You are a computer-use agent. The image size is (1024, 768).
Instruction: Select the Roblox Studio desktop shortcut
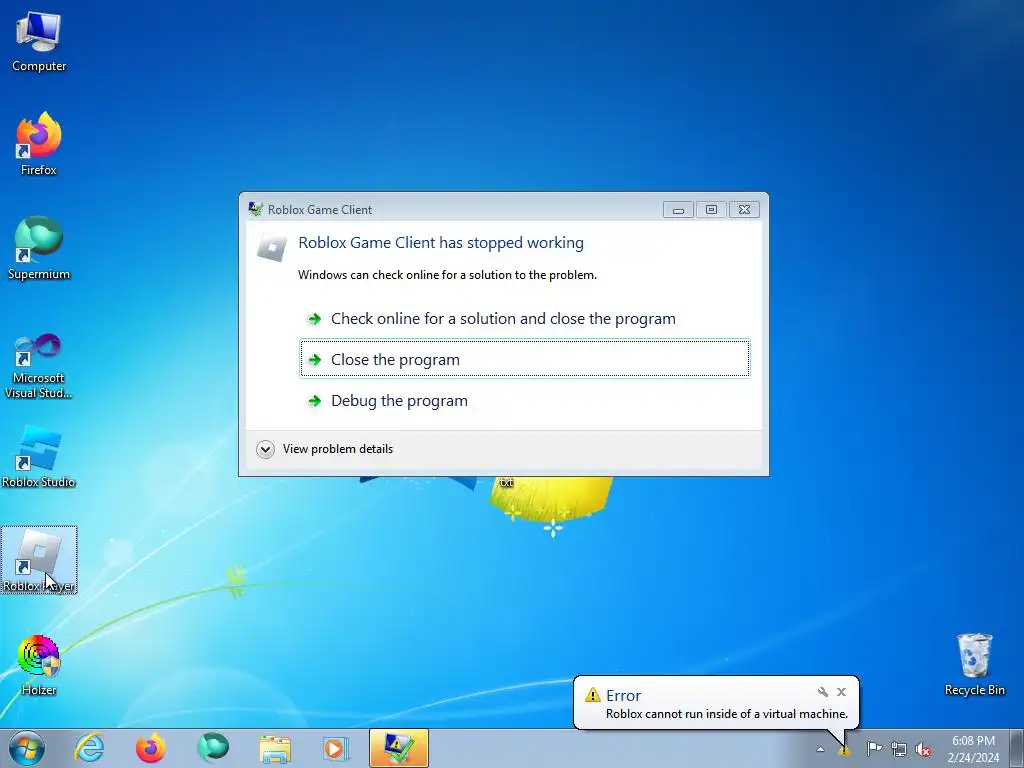(39, 456)
